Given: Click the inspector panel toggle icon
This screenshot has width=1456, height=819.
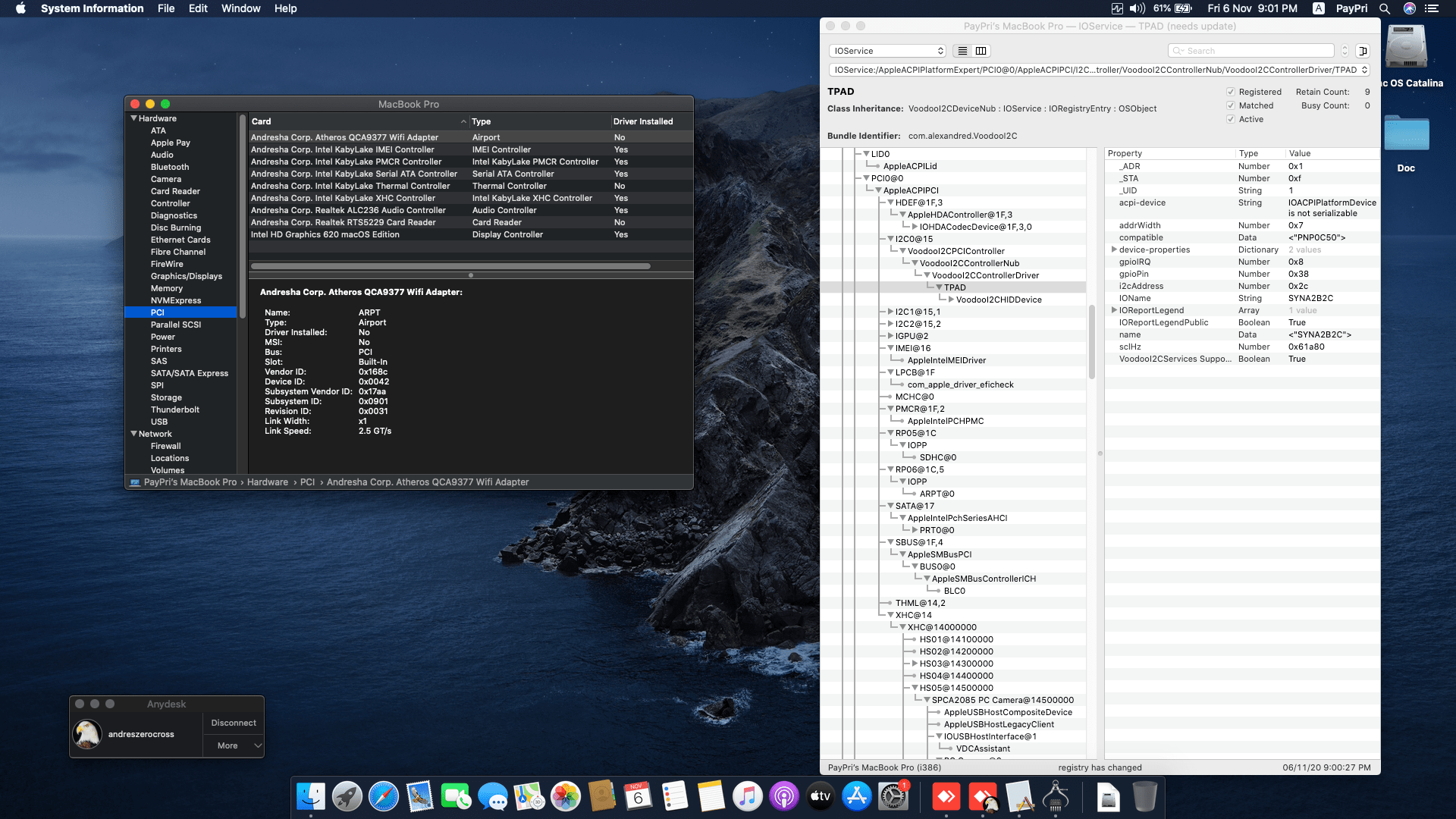Looking at the screenshot, I should 1363,51.
